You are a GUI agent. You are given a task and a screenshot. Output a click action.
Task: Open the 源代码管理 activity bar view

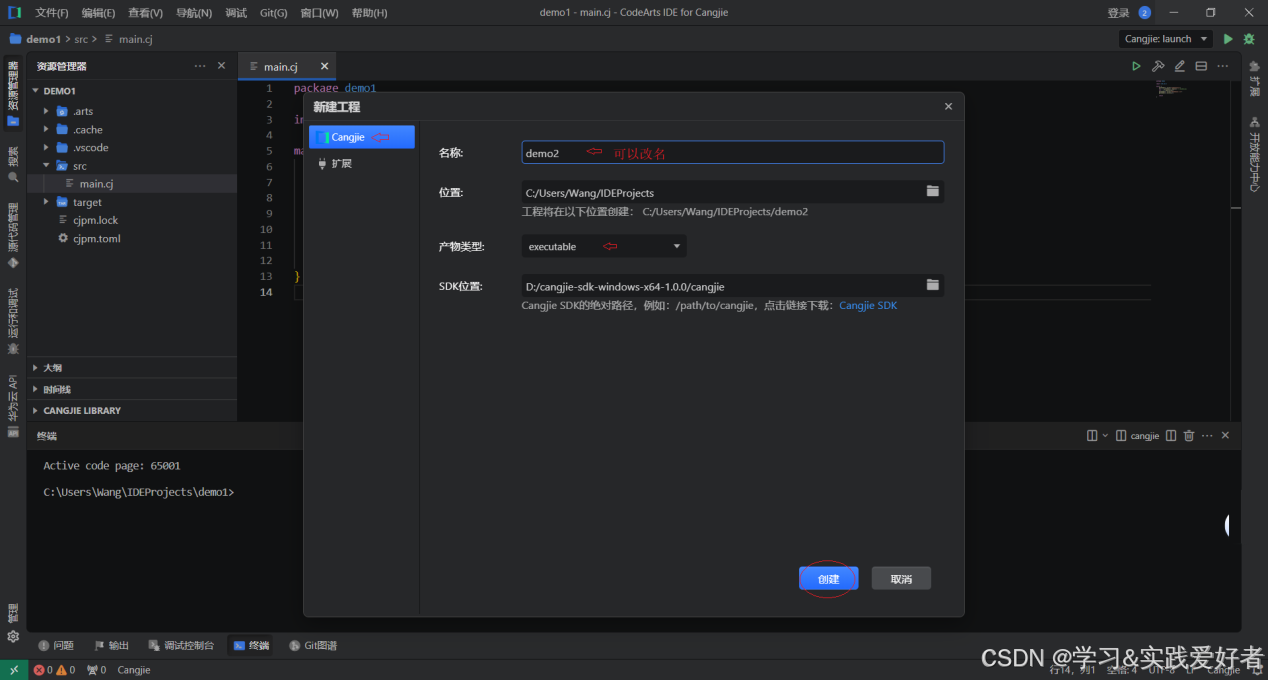click(x=13, y=236)
